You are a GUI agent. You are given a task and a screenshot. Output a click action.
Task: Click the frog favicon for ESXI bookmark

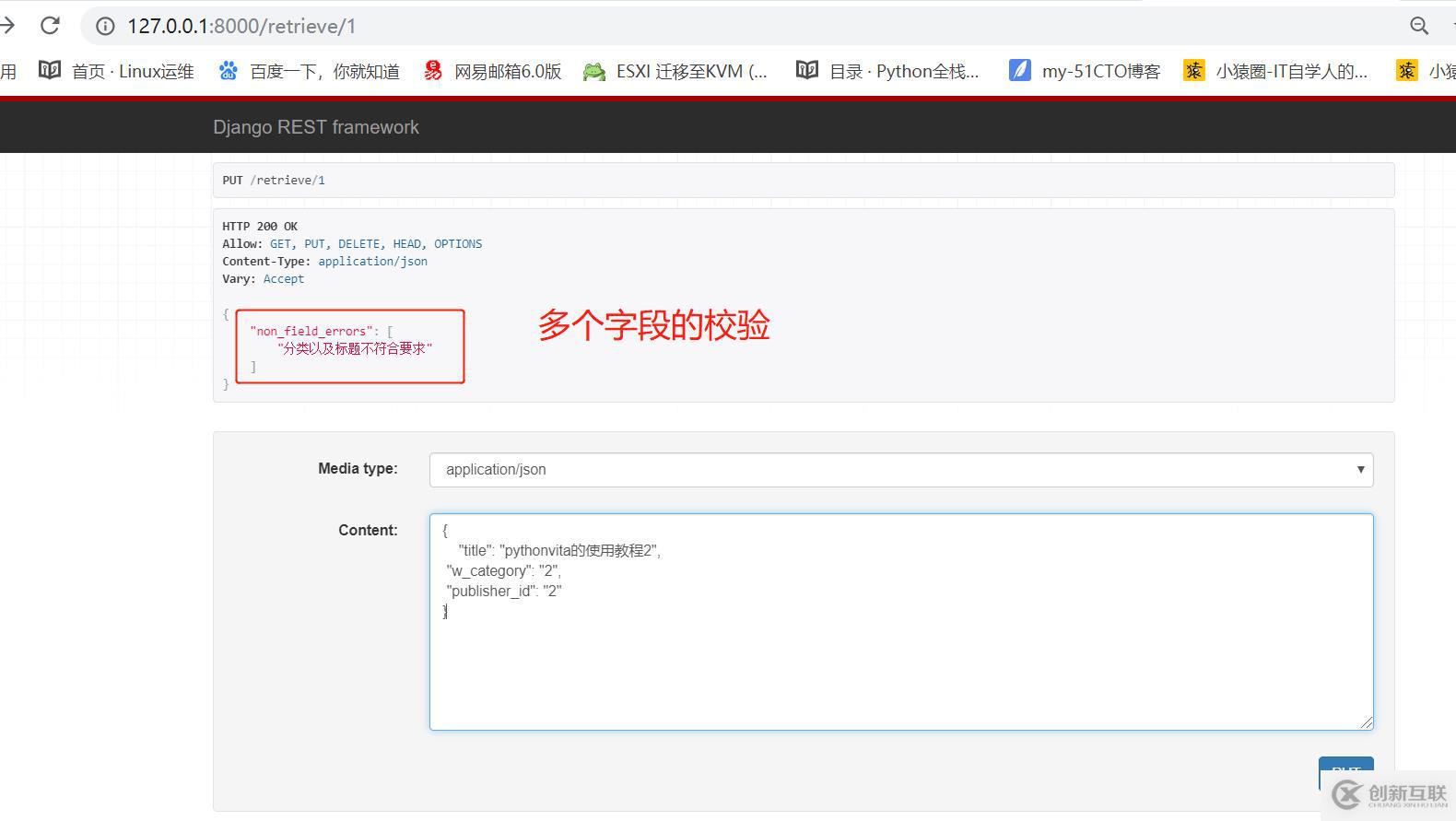point(594,71)
